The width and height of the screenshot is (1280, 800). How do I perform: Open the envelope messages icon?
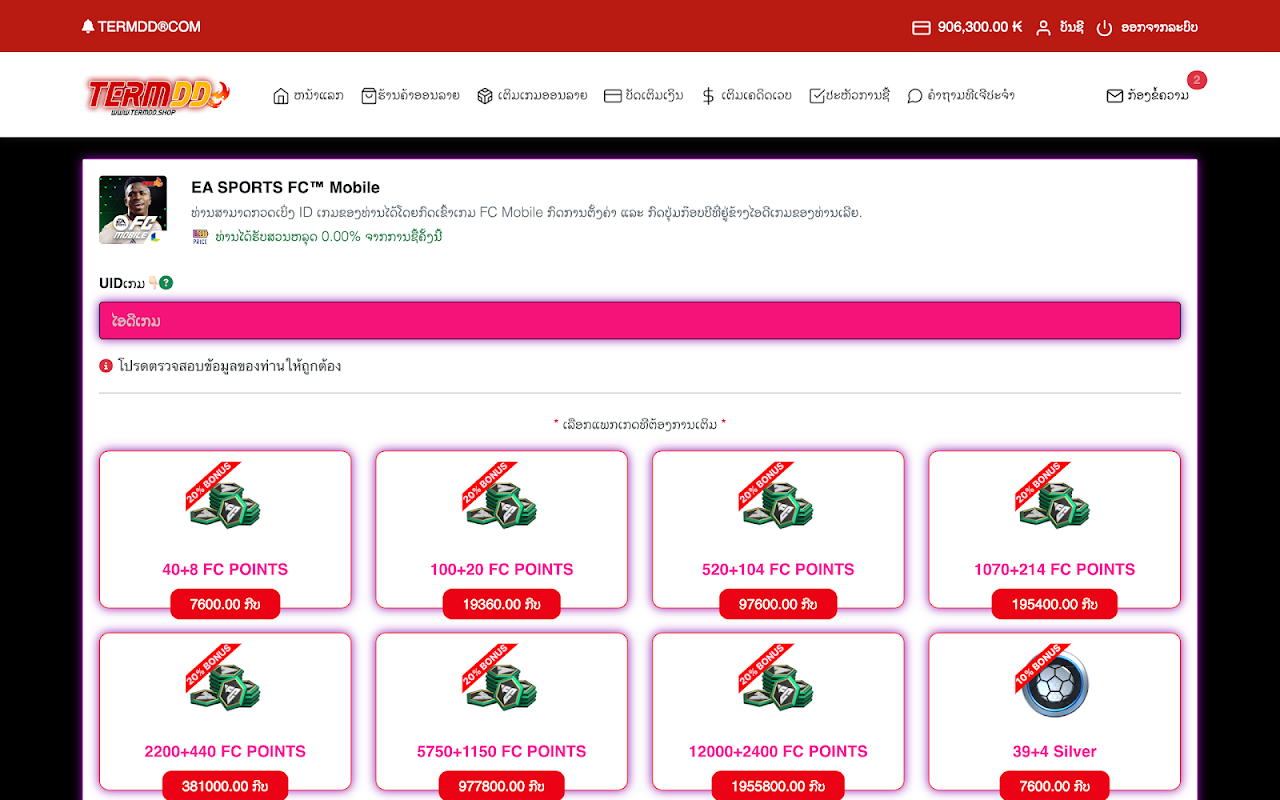coord(1115,96)
